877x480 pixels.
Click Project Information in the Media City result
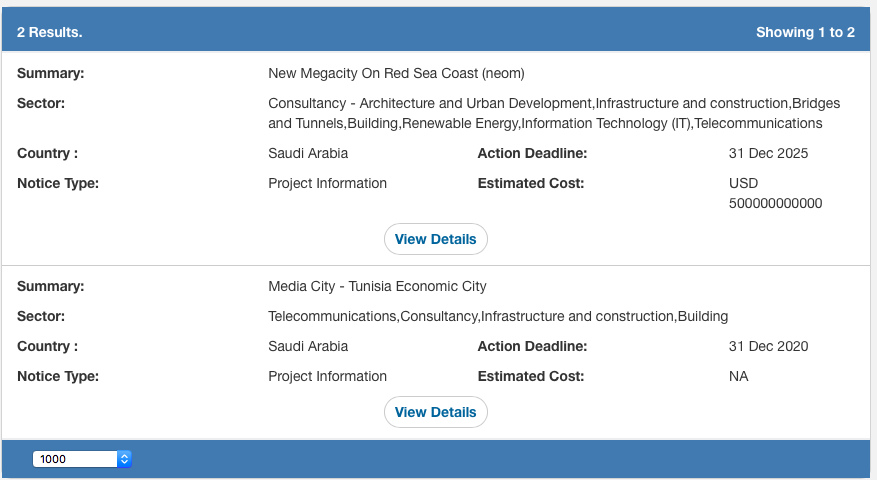click(x=327, y=376)
